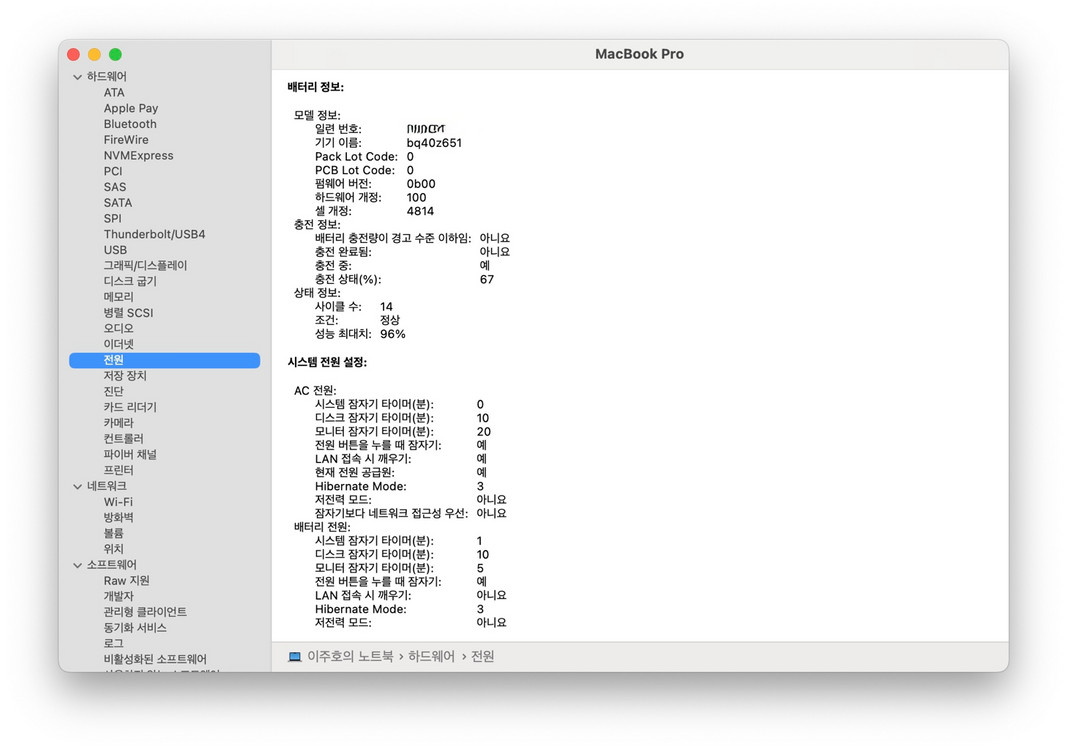This screenshot has width=1068, height=750.
Task: Open 컨트롤러 entry
Action: tap(123, 438)
